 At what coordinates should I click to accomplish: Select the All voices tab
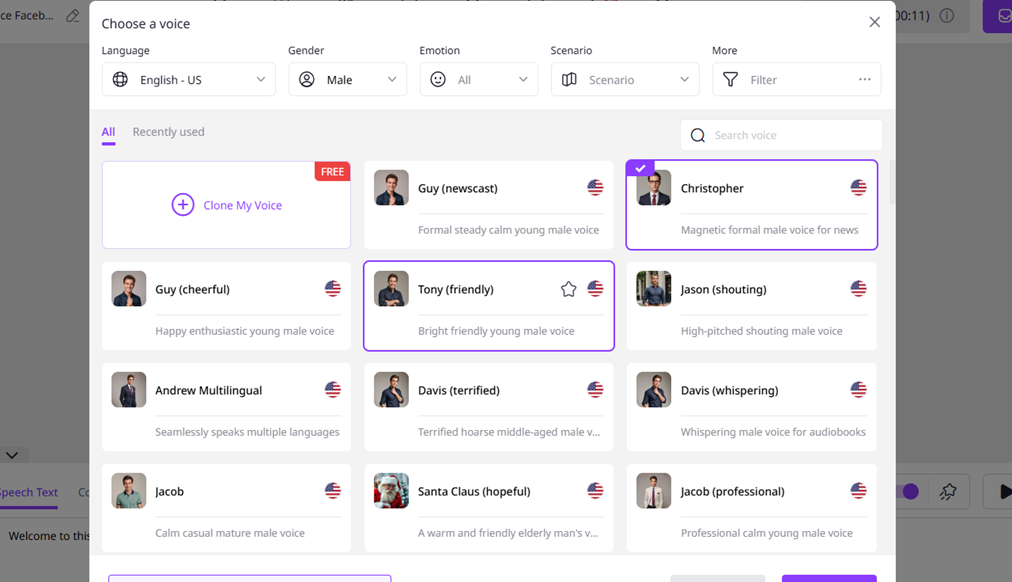tap(108, 132)
